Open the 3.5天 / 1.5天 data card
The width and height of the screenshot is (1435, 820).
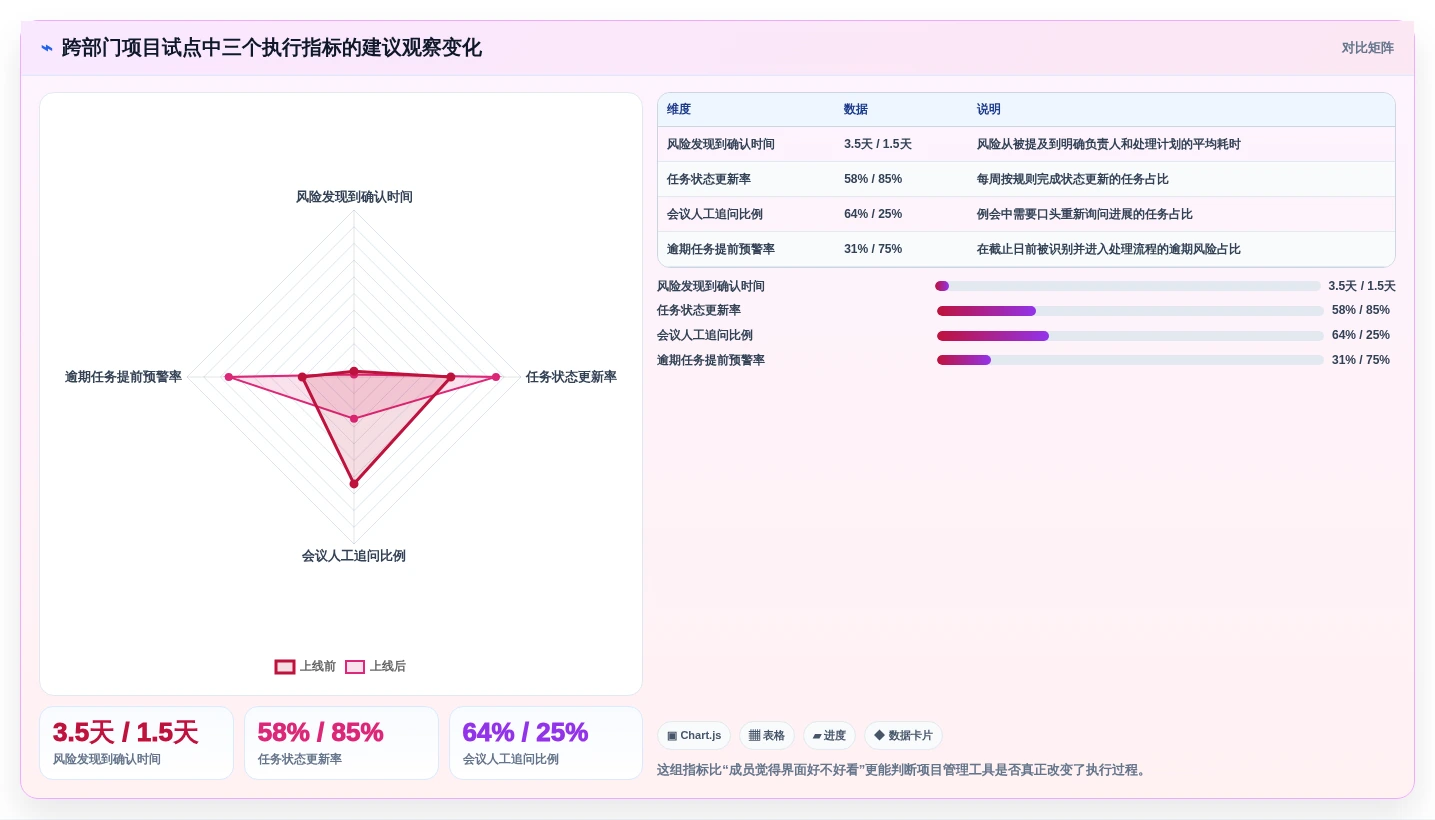[136, 743]
